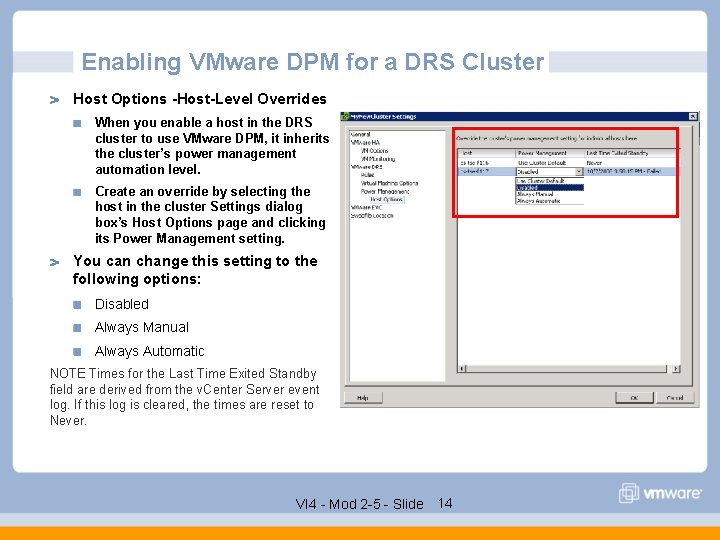720x540 pixels.
Task: Click the left arrow of horizontal scrollbar
Action: point(462,368)
